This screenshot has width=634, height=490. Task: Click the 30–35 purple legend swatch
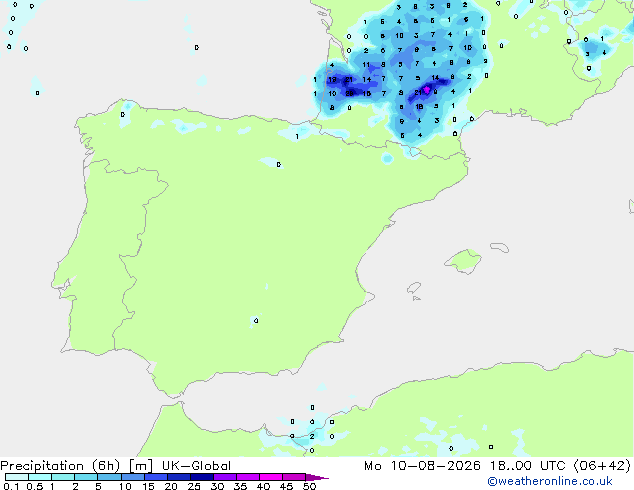[224, 477]
